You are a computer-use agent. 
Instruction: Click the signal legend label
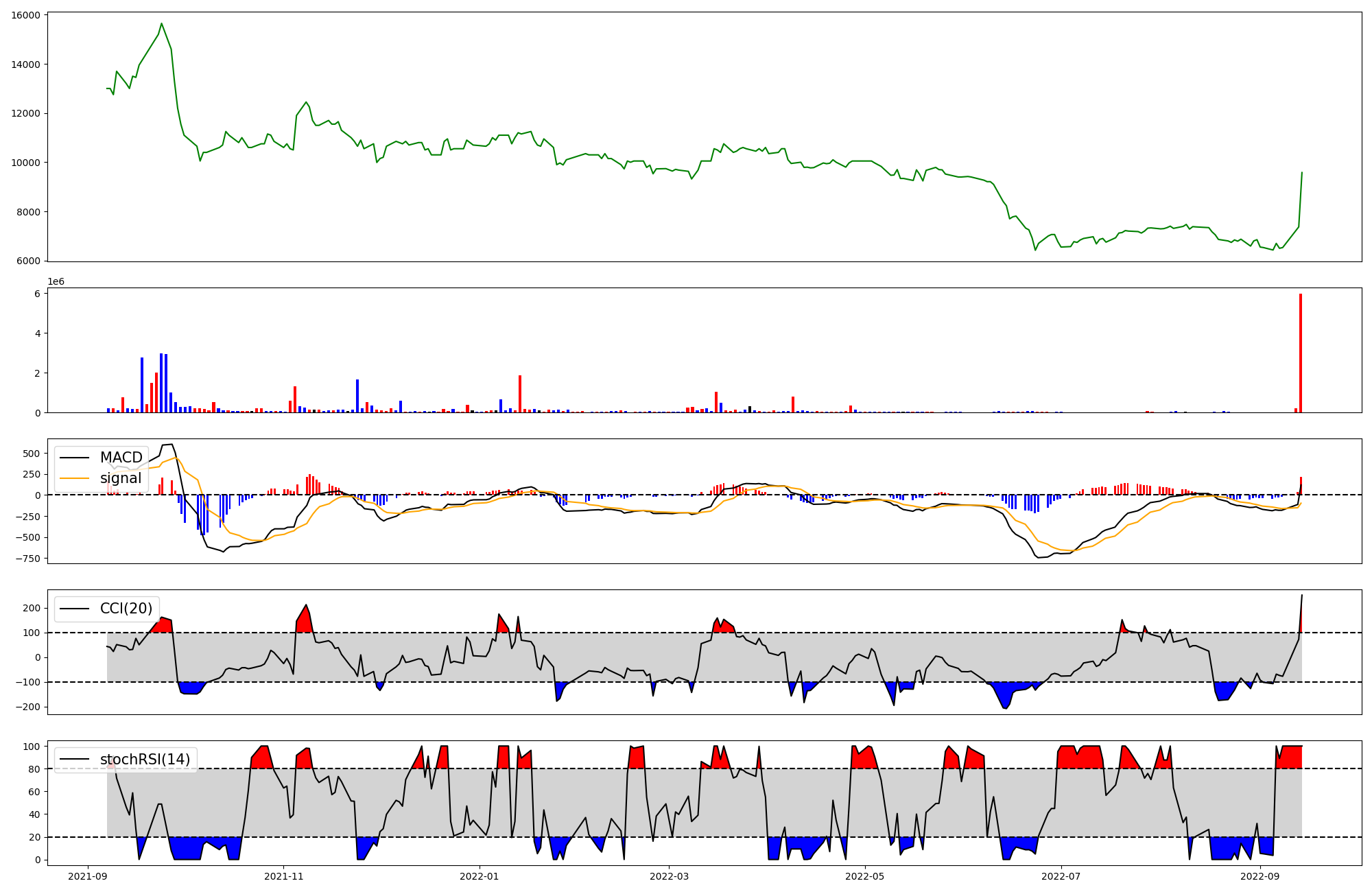pos(121,478)
